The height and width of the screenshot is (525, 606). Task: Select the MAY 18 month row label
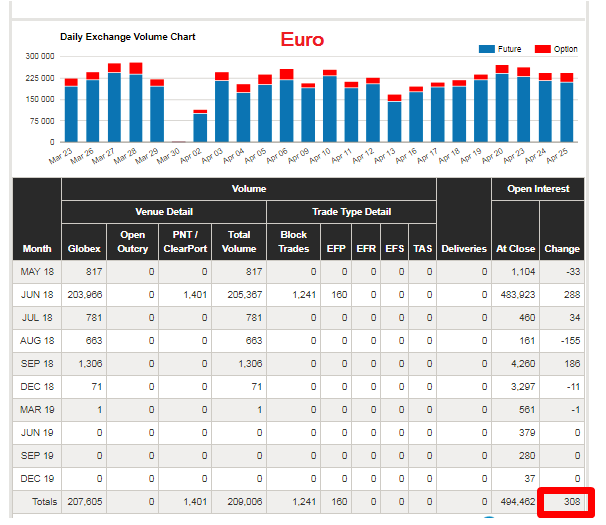click(x=37, y=272)
